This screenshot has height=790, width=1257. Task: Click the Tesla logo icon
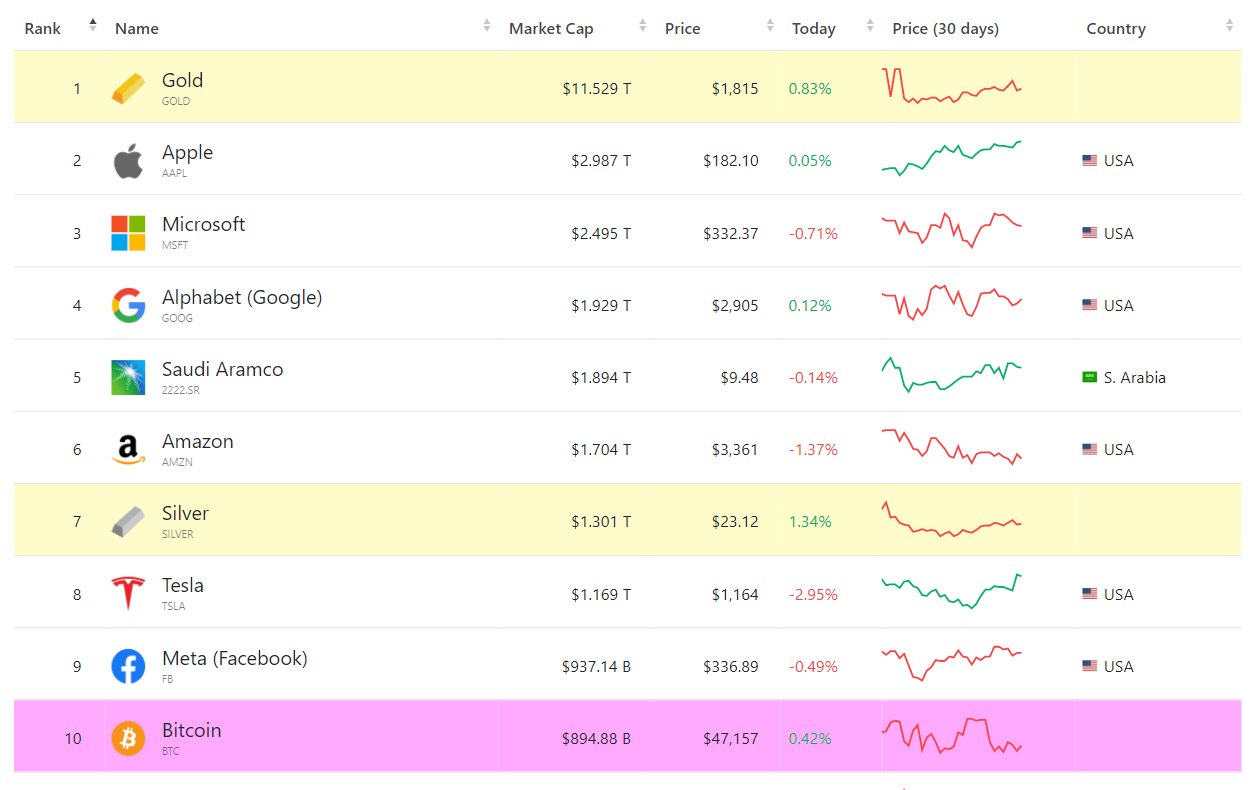click(128, 594)
